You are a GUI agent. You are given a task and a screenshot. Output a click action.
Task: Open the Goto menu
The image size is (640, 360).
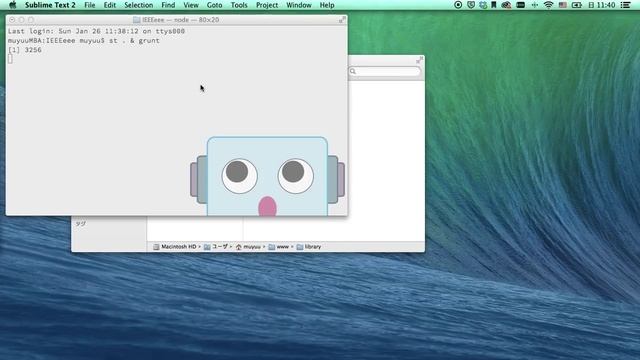point(214,5)
